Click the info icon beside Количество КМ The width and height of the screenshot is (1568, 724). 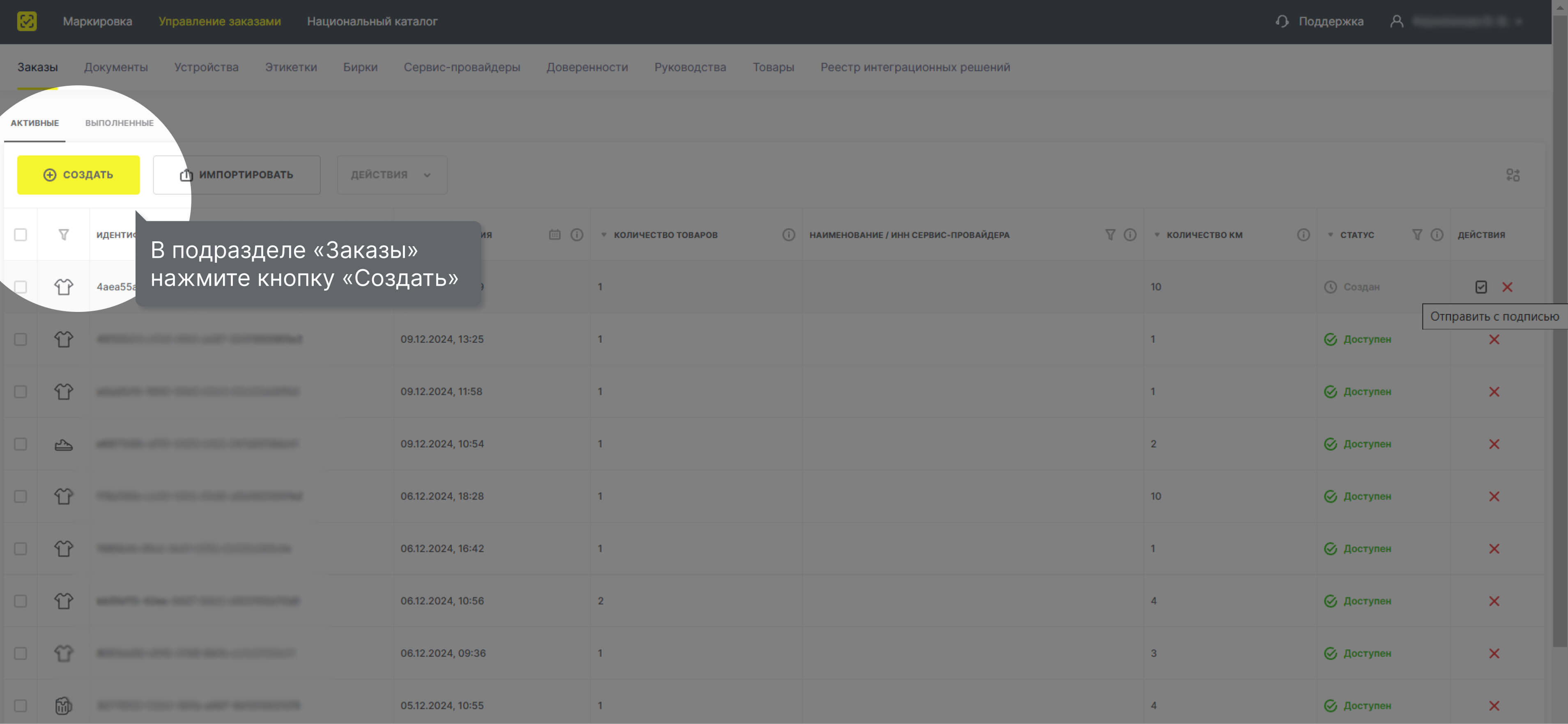click(x=1303, y=235)
